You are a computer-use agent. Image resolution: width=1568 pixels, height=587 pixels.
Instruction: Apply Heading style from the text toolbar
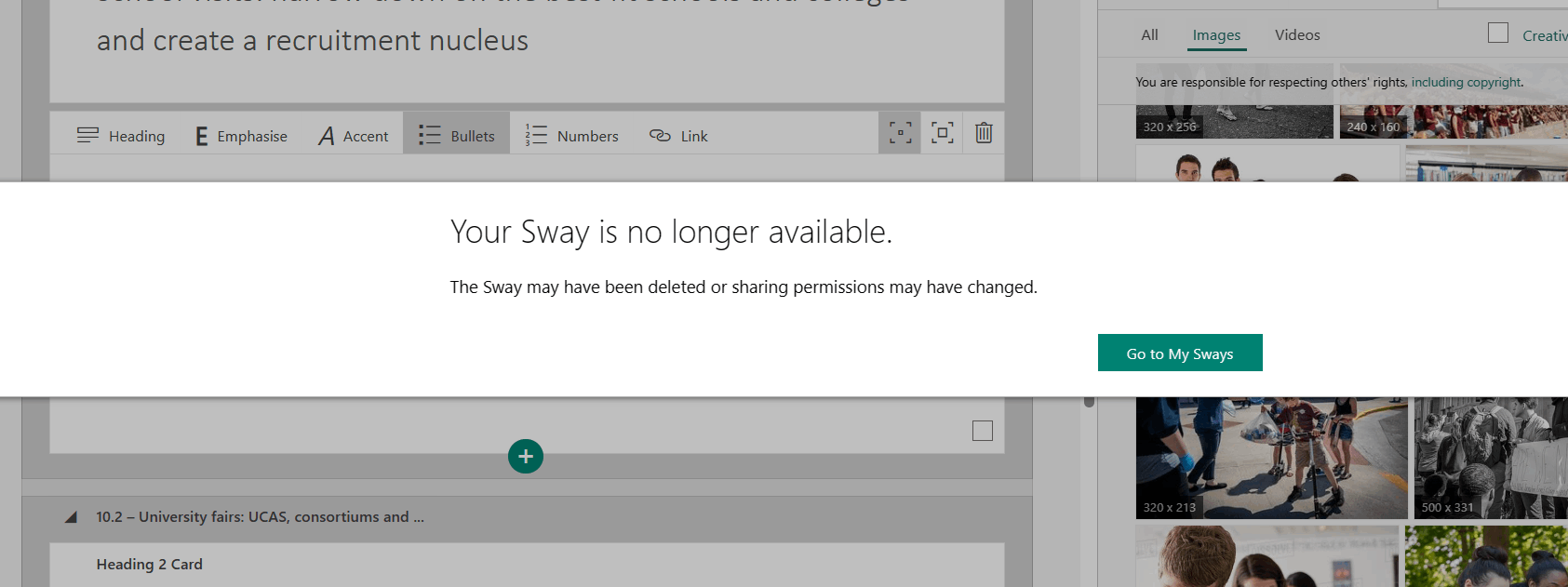tap(121, 136)
